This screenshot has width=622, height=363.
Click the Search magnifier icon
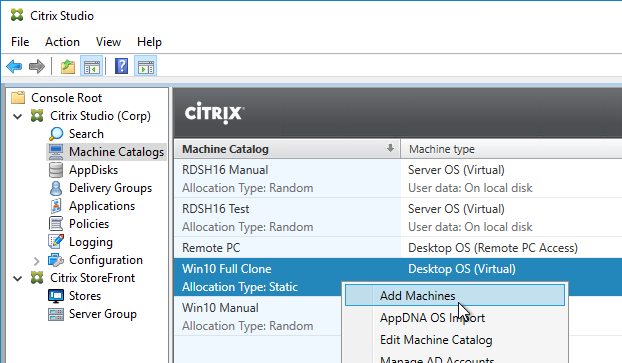56,134
